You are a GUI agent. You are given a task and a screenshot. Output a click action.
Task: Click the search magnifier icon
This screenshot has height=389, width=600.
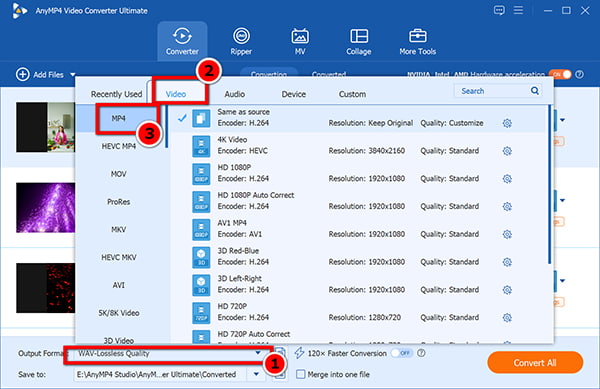535,91
